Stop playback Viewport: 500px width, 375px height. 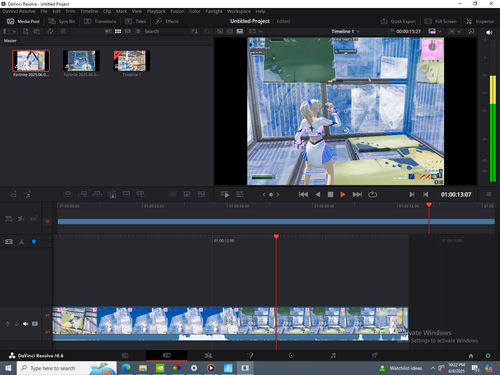[x=330, y=194]
